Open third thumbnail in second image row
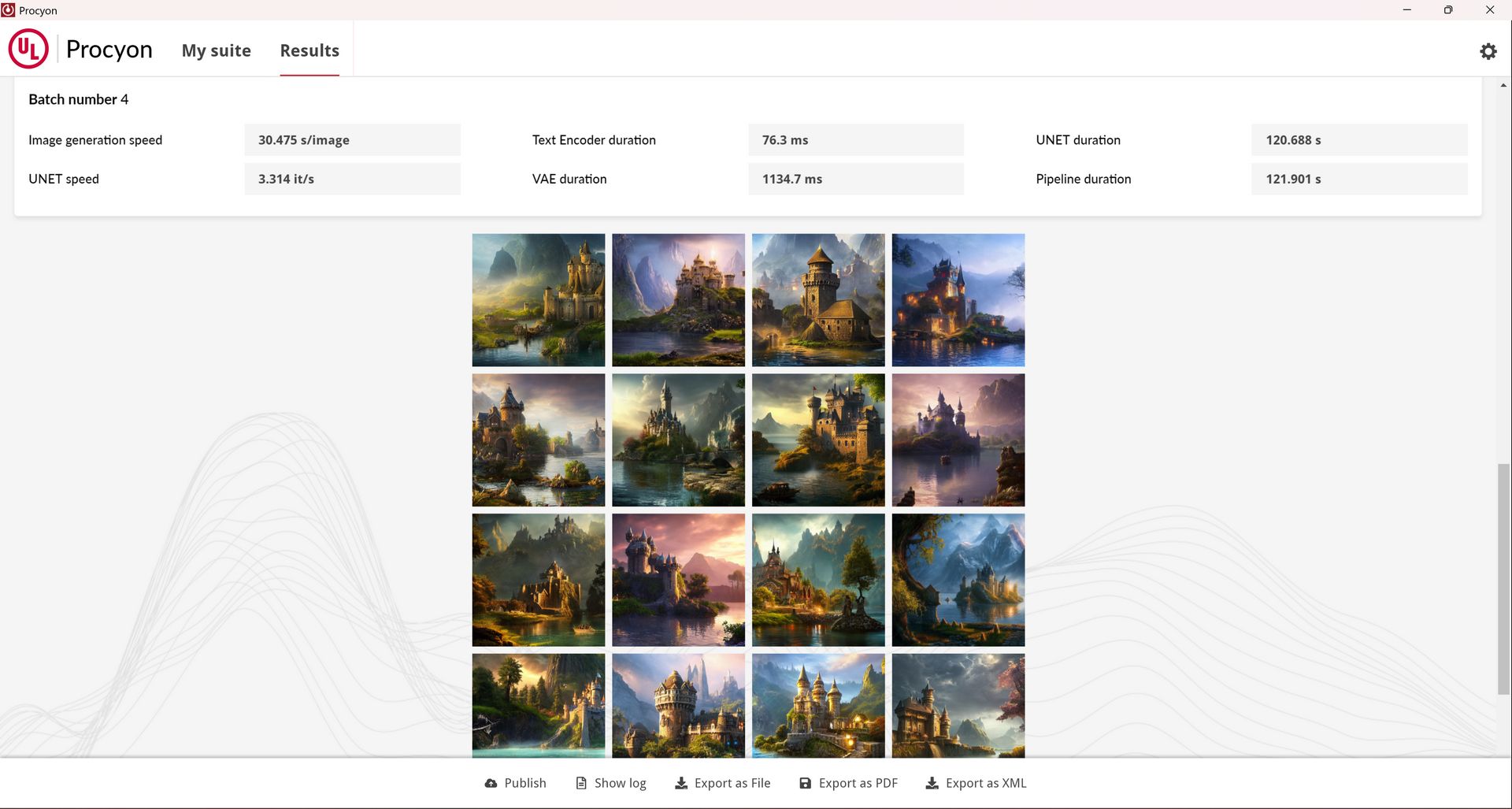 point(818,440)
